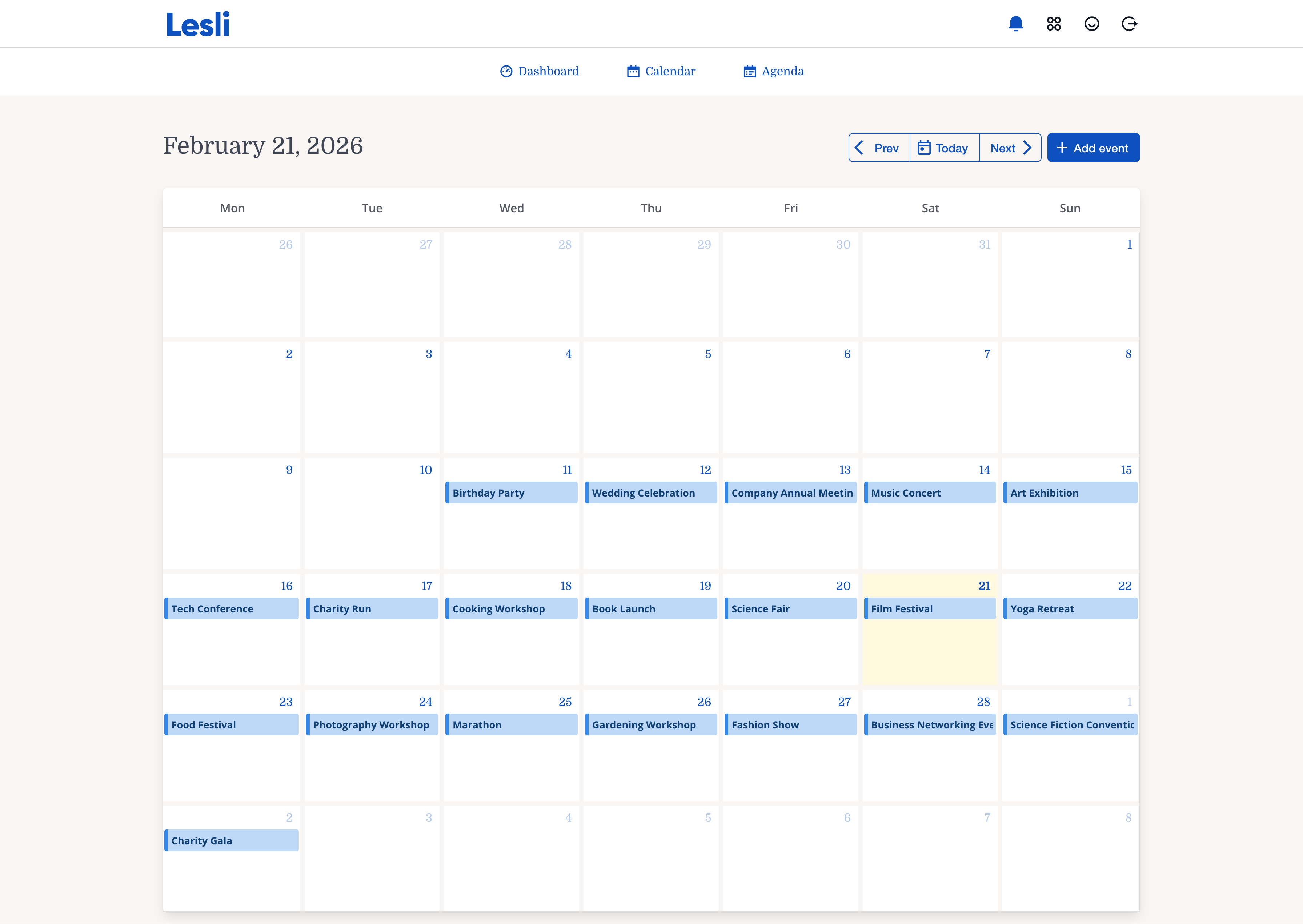Screen dimensions: 1303x924
Task: Open the Birthday Party event
Action: [x=511, y=493]
